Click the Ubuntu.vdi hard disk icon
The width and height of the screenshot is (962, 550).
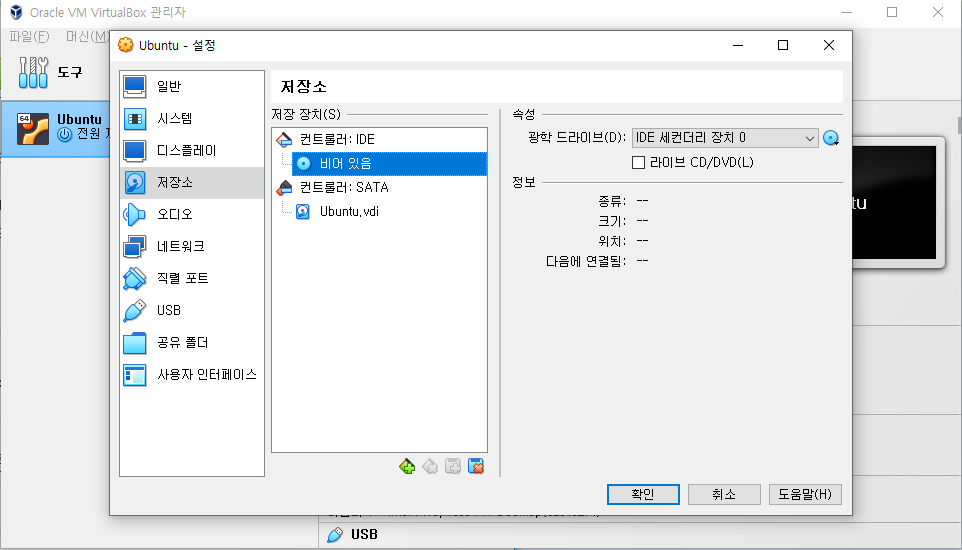pos(303,212)
